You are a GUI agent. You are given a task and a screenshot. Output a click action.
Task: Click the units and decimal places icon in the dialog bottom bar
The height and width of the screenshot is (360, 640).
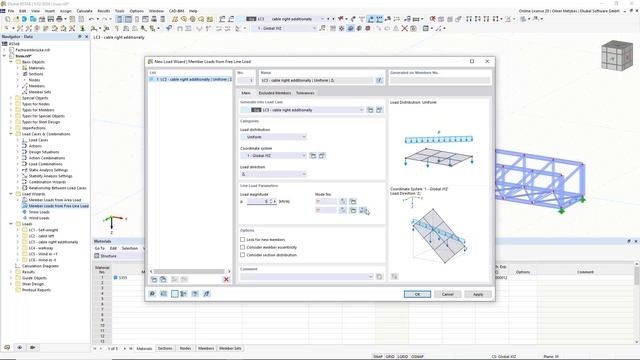click(x=164, y=294)
